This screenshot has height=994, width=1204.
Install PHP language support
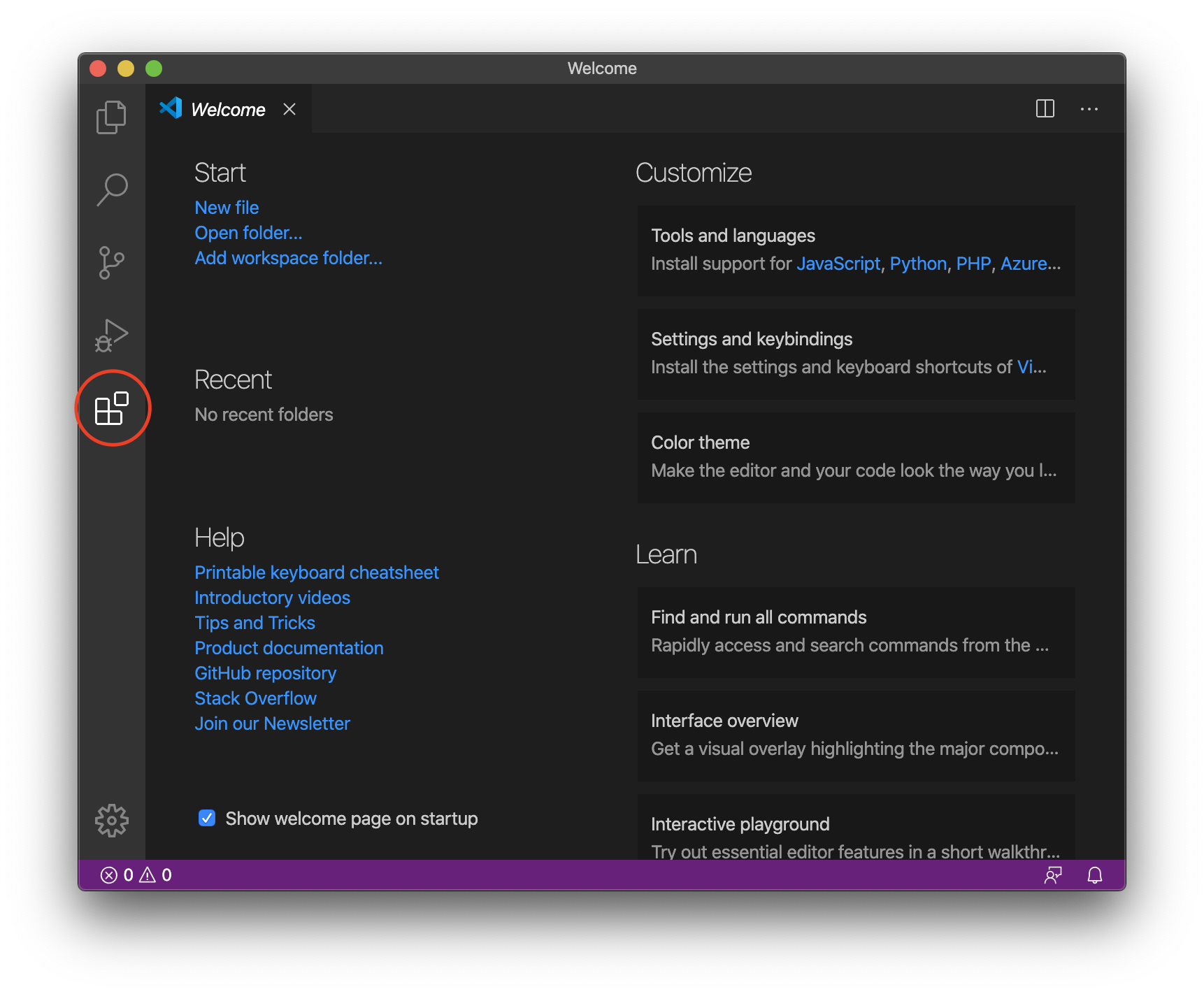(x=973, y=264)
